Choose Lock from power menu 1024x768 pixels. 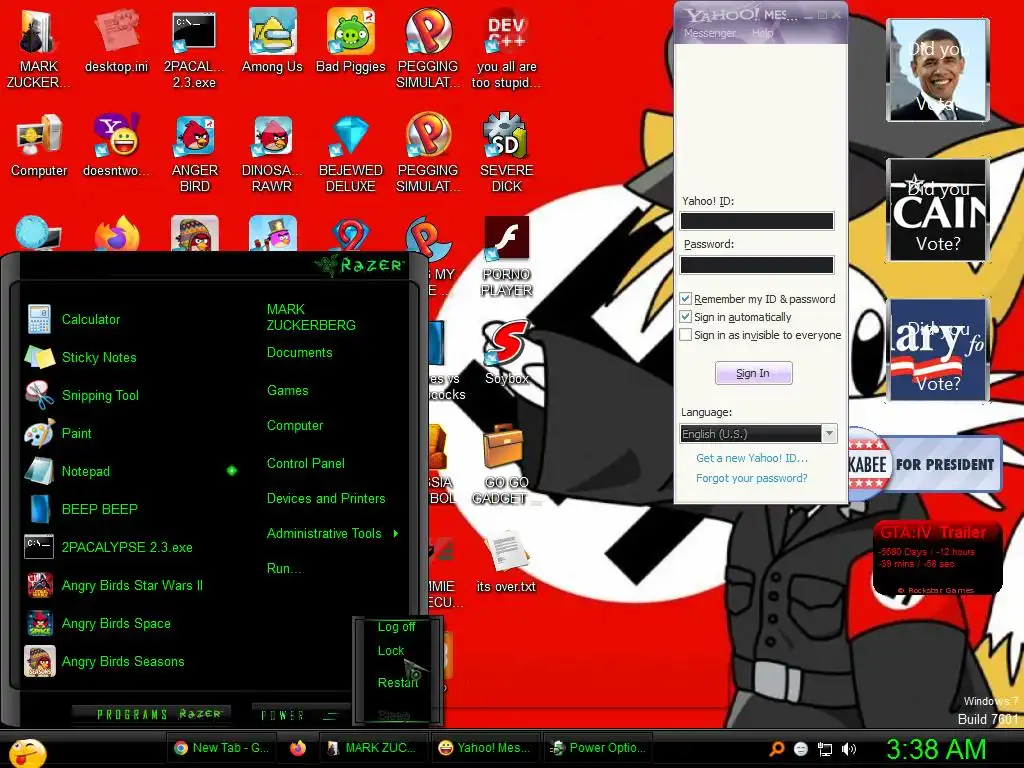[391, 651]
